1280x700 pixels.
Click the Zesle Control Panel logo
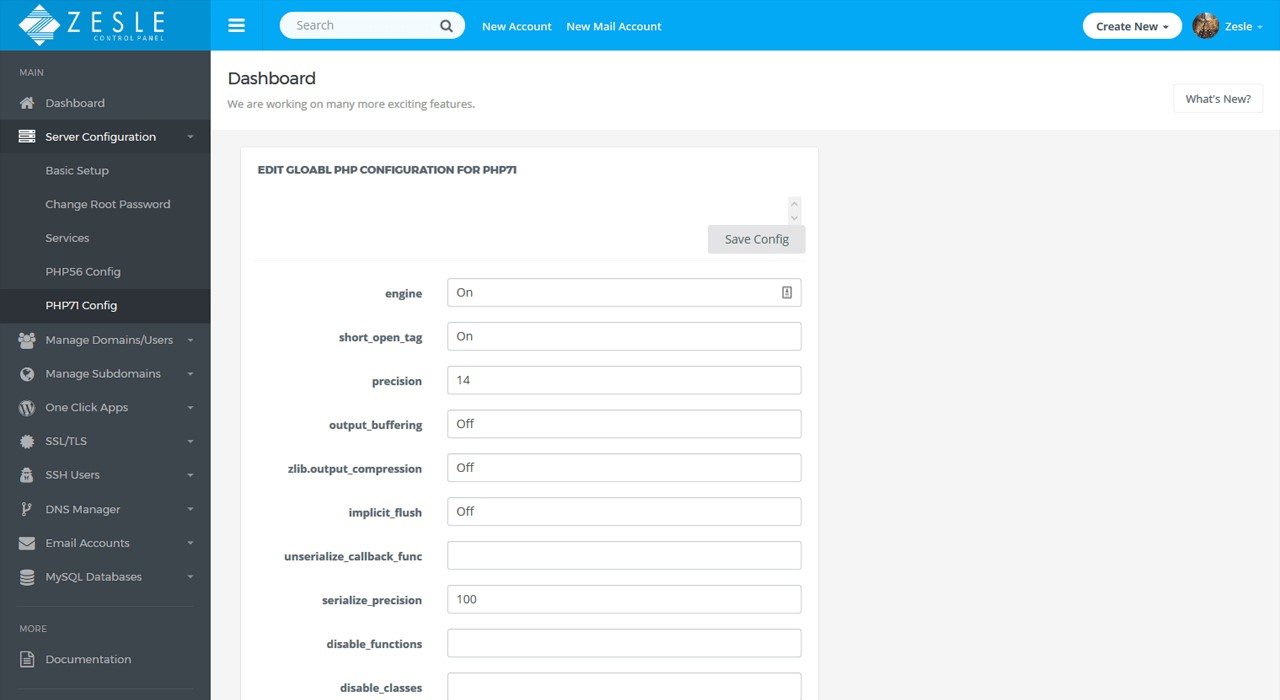click(x=92, y=25)
